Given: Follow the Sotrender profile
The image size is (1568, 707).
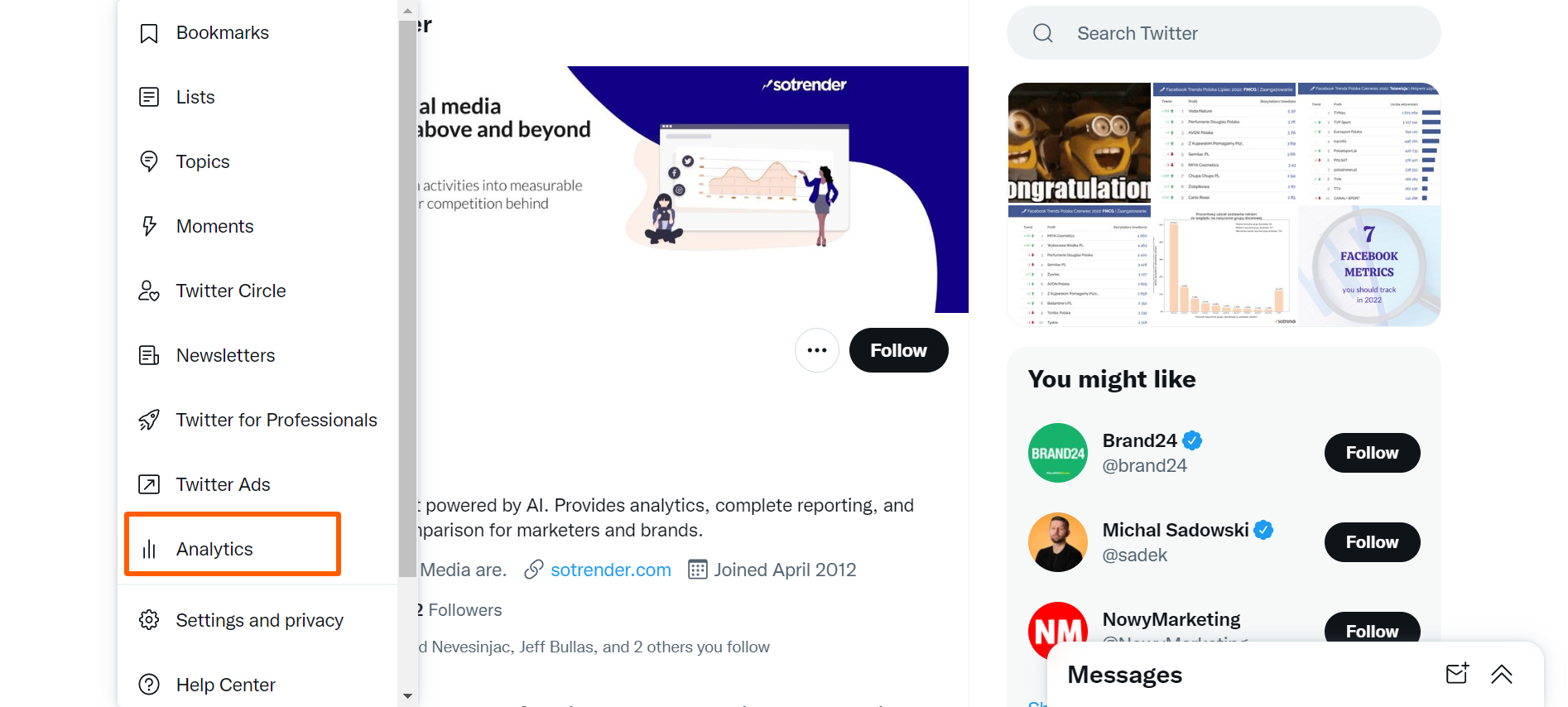Looking at the screenshot, I should pyautogui.click(x=898, y=350).
